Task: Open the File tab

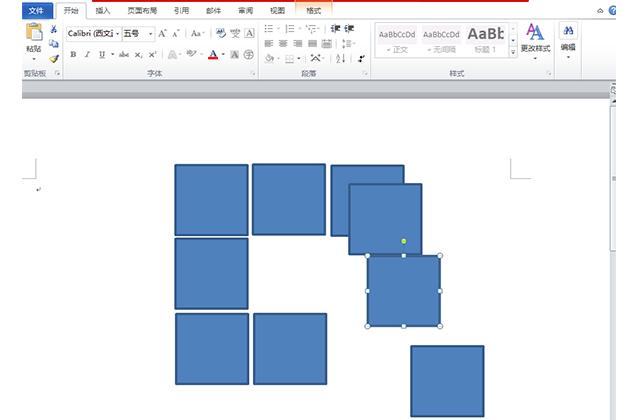Action: click(x=36, y=11)
